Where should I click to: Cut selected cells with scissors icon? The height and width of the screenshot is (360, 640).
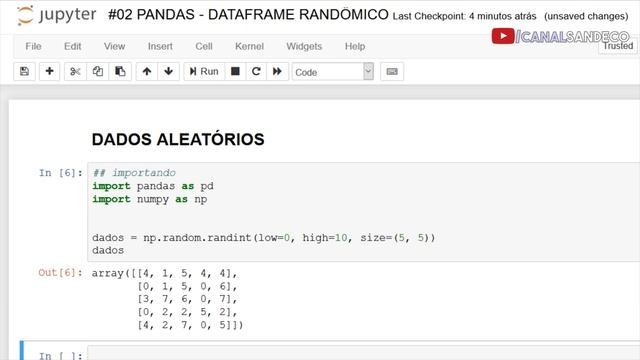pyautogui.click(x=75, y=71)
